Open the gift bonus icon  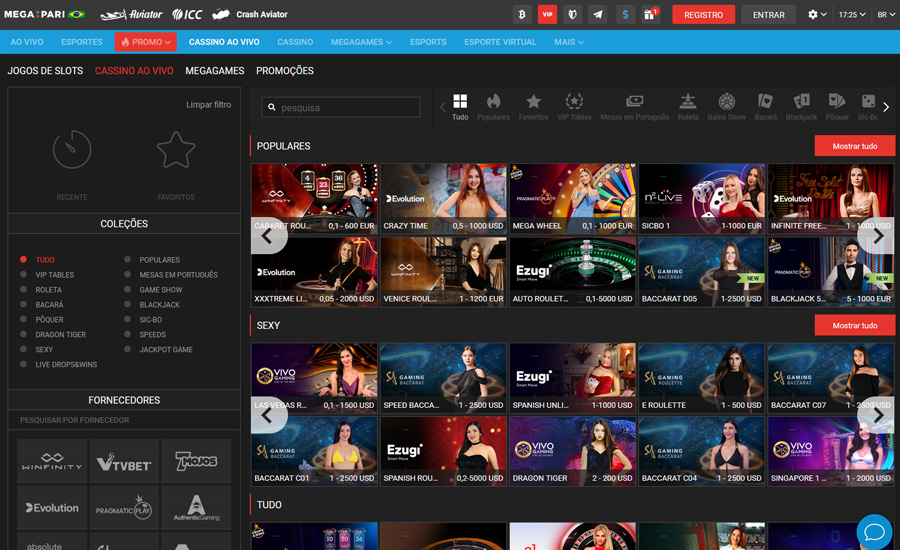pyautogui.click(x=650, y=14)
